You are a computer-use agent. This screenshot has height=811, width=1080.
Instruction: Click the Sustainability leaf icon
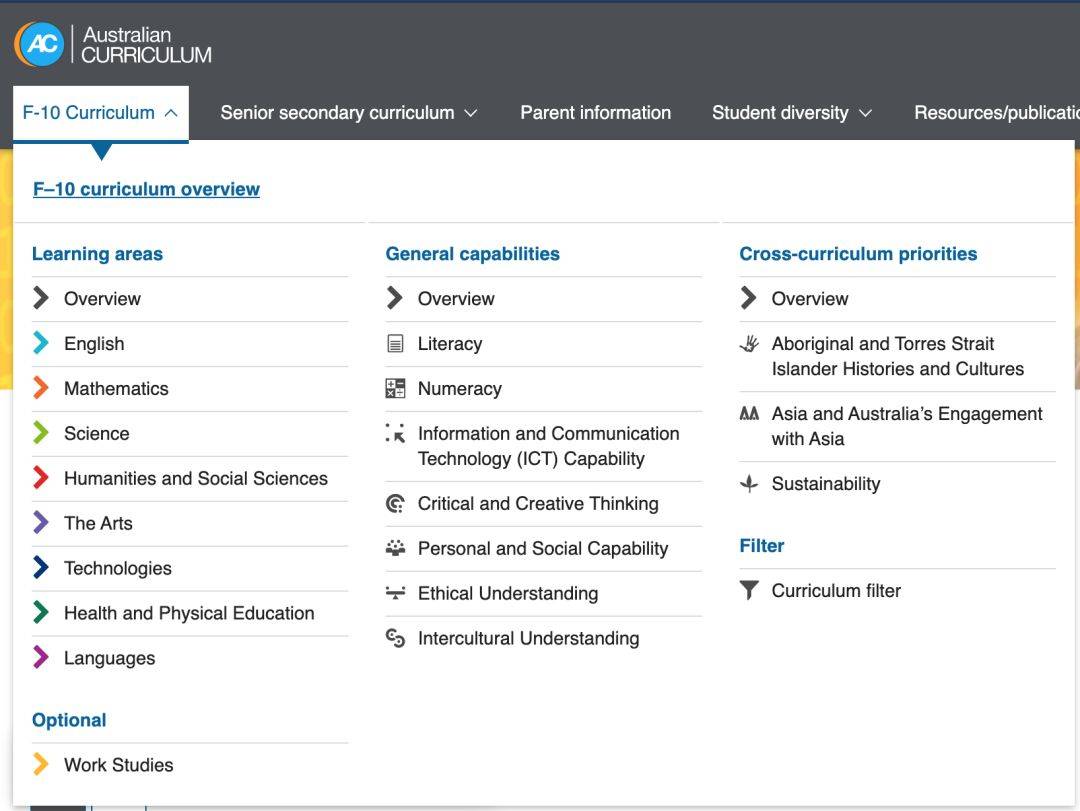tap(749, 484)
